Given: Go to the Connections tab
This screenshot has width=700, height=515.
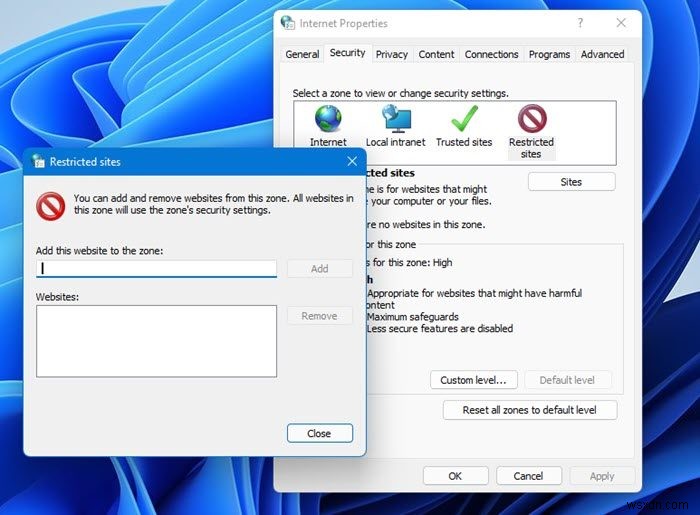Looking at the screenshot, I should (492, 54).
